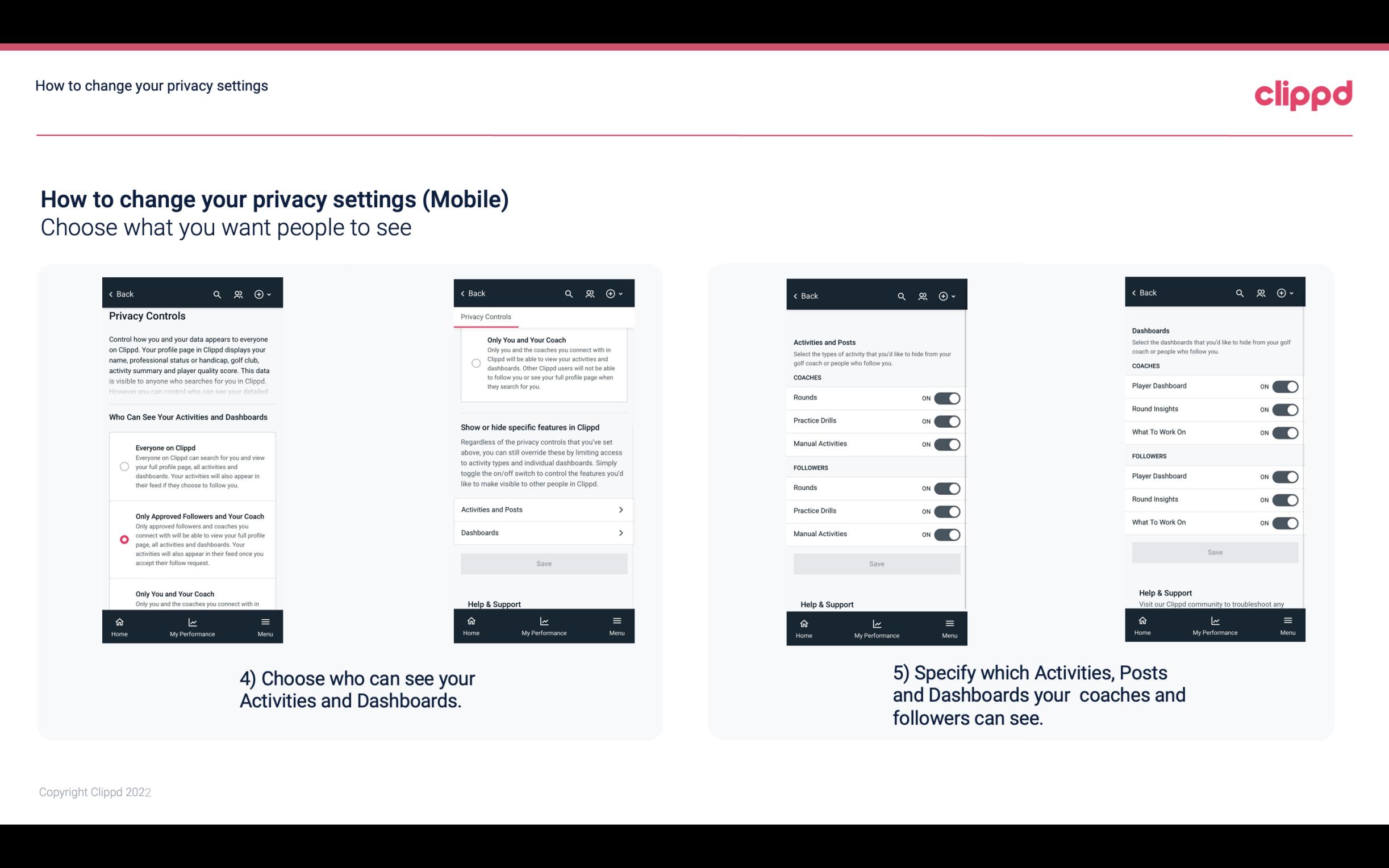Click the search icon in top navigation bar
The height and width of the screenshot is (868, 1389).
217,294
